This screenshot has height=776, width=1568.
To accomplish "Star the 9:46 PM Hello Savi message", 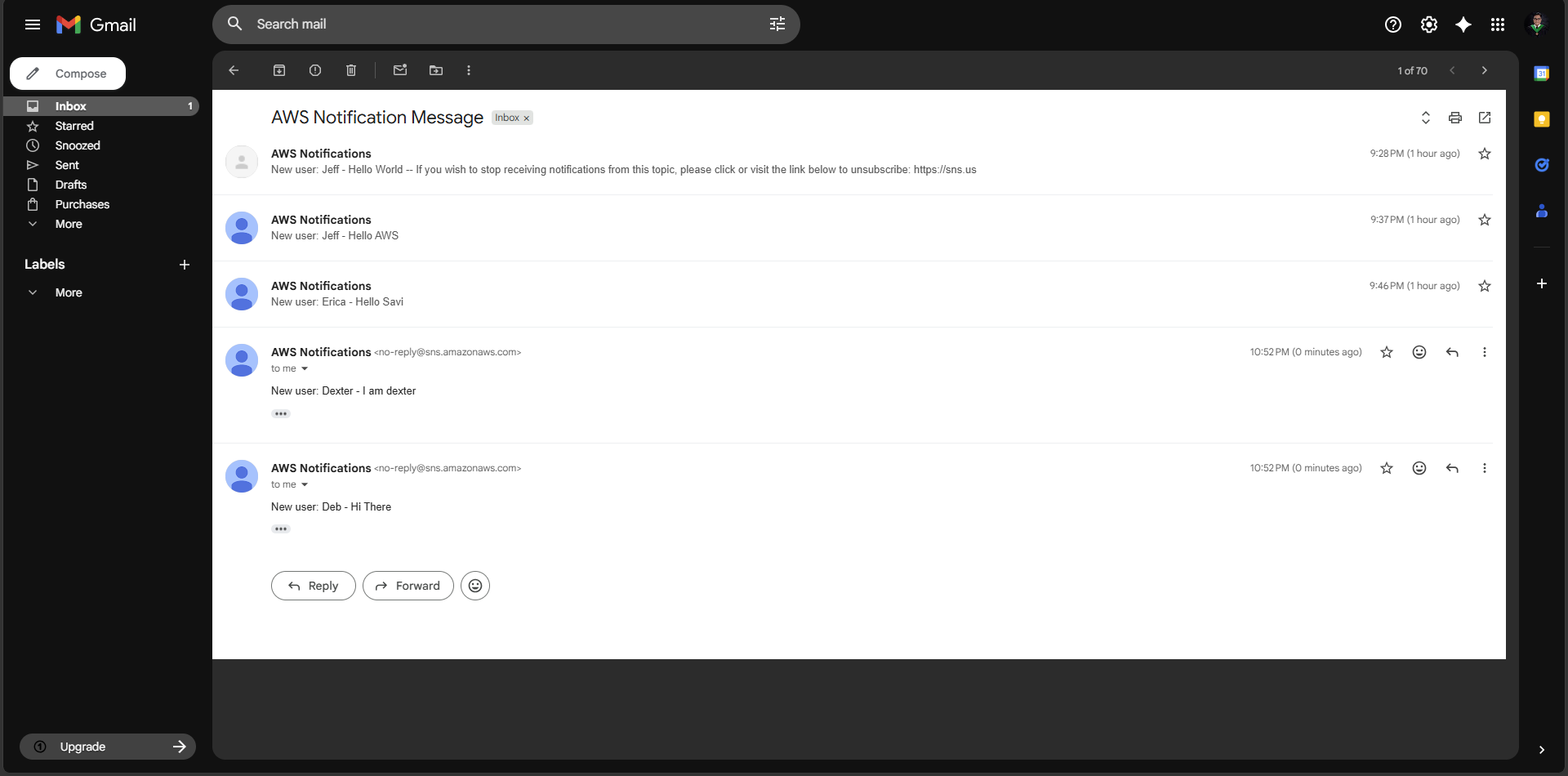I will click(x=1485, y=286).
